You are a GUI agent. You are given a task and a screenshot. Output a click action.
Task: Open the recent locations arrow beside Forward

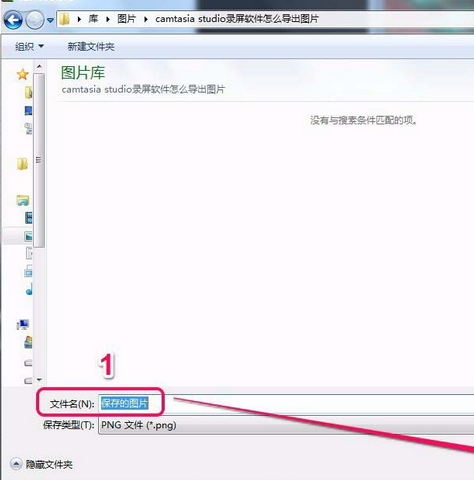click(50, 20)
